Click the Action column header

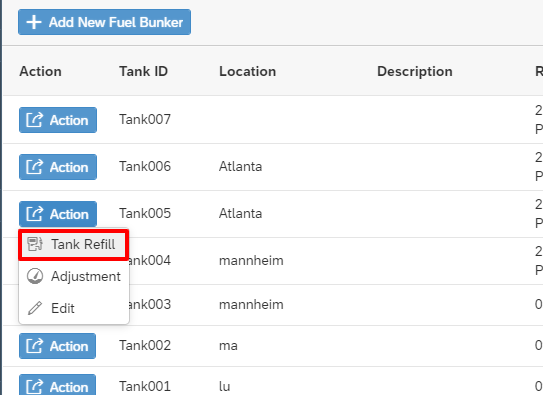(41, 71)
